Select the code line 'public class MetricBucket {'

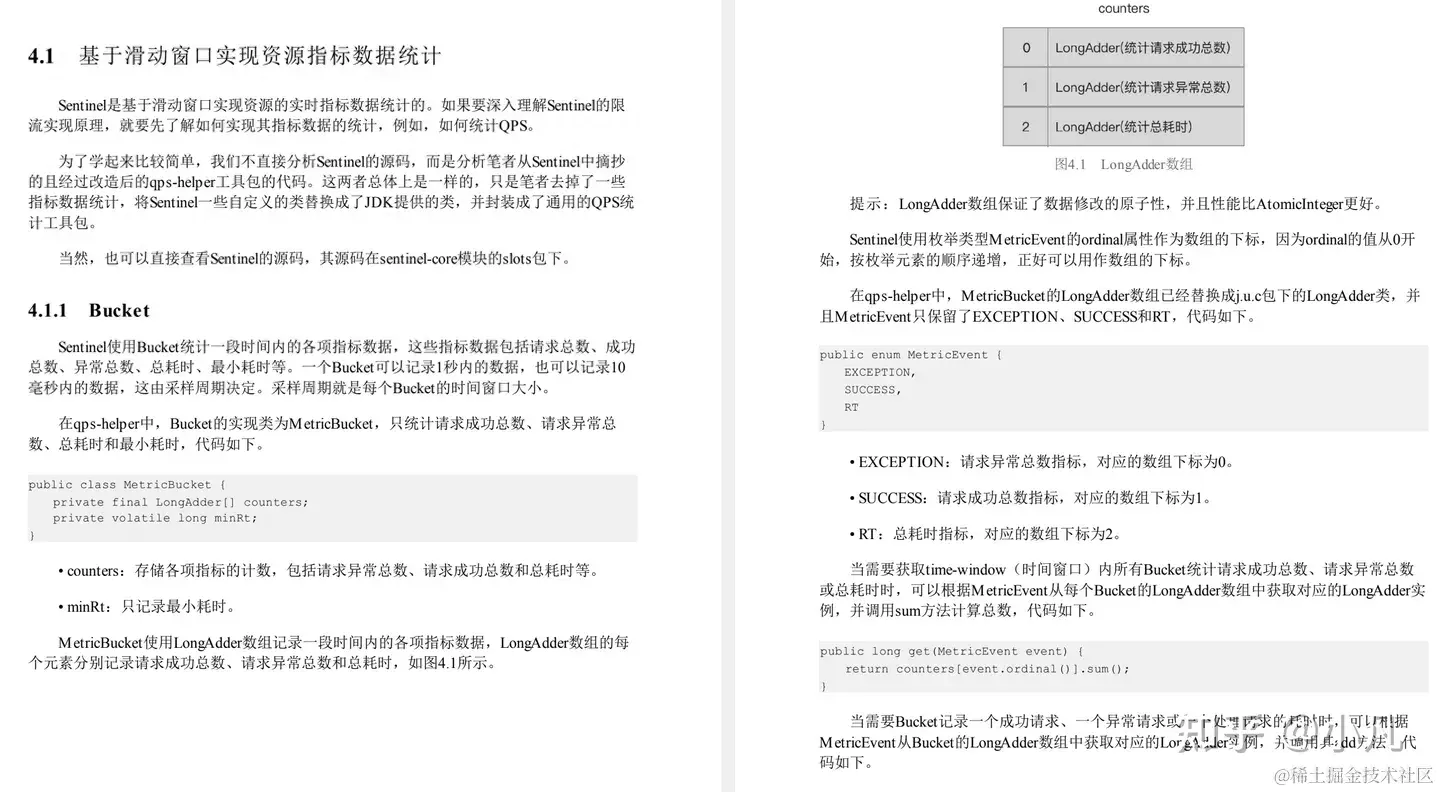click(127, 485)
